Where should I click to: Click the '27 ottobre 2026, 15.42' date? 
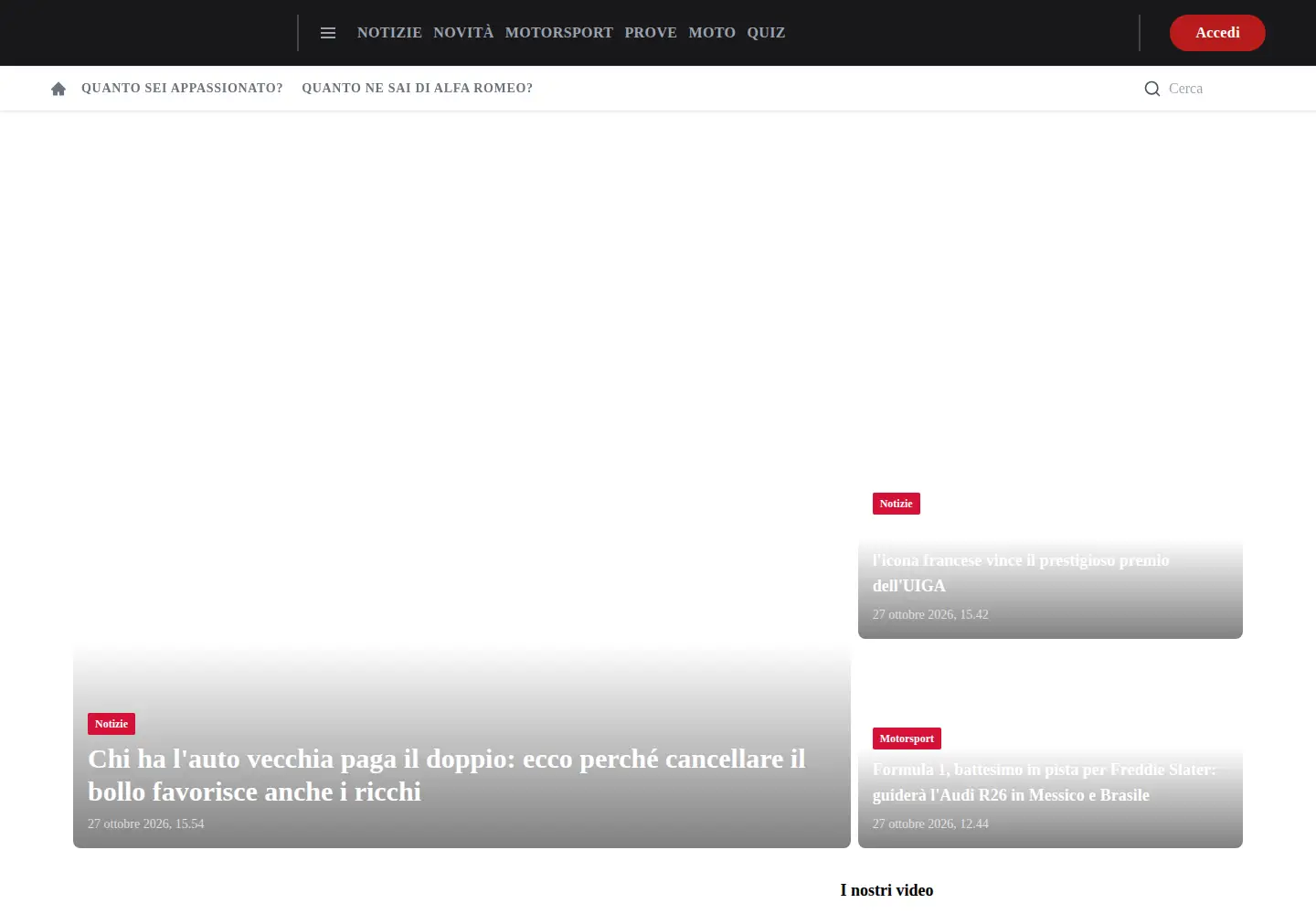pos(930,614)
